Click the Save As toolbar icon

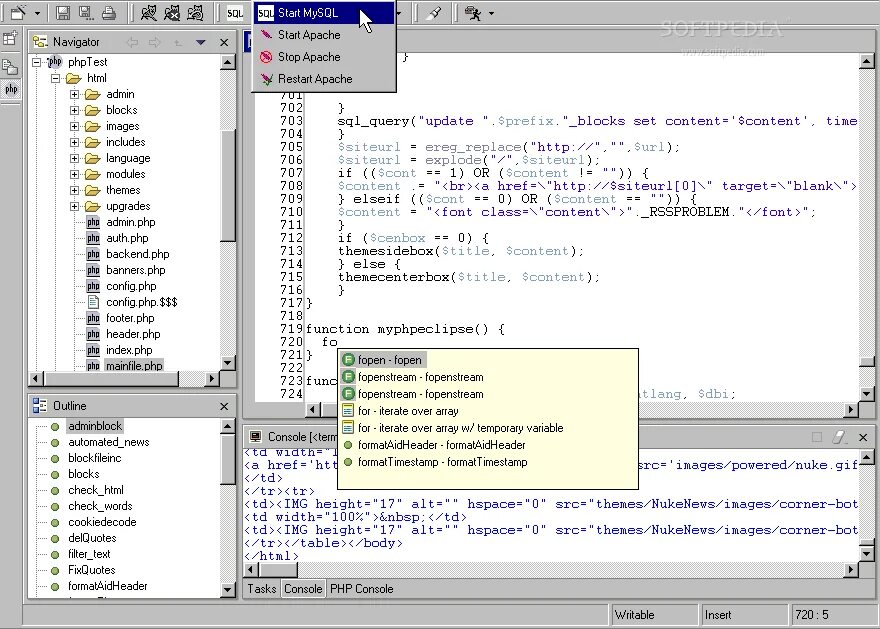tap(86, 12)
